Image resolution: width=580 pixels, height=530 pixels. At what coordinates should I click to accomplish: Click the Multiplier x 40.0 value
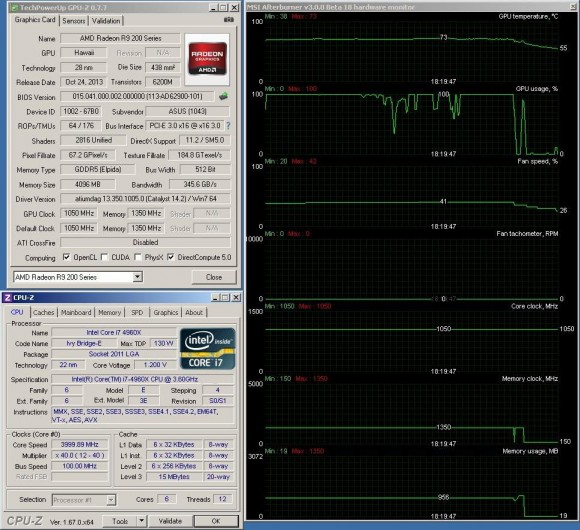(x=80, y=455)
